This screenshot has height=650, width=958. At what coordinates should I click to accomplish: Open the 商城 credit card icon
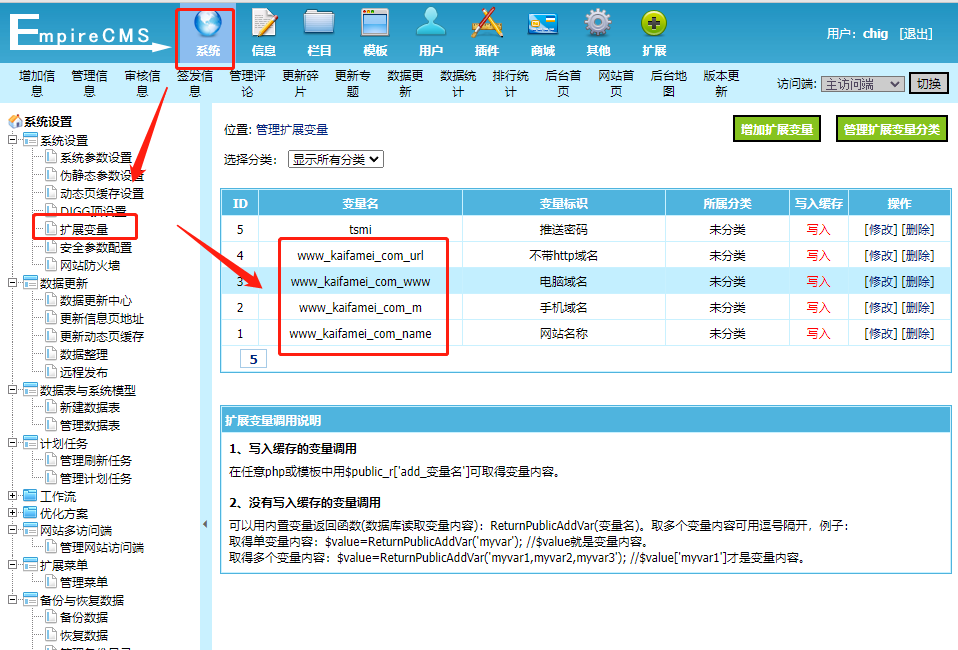[x=543, y=24]
